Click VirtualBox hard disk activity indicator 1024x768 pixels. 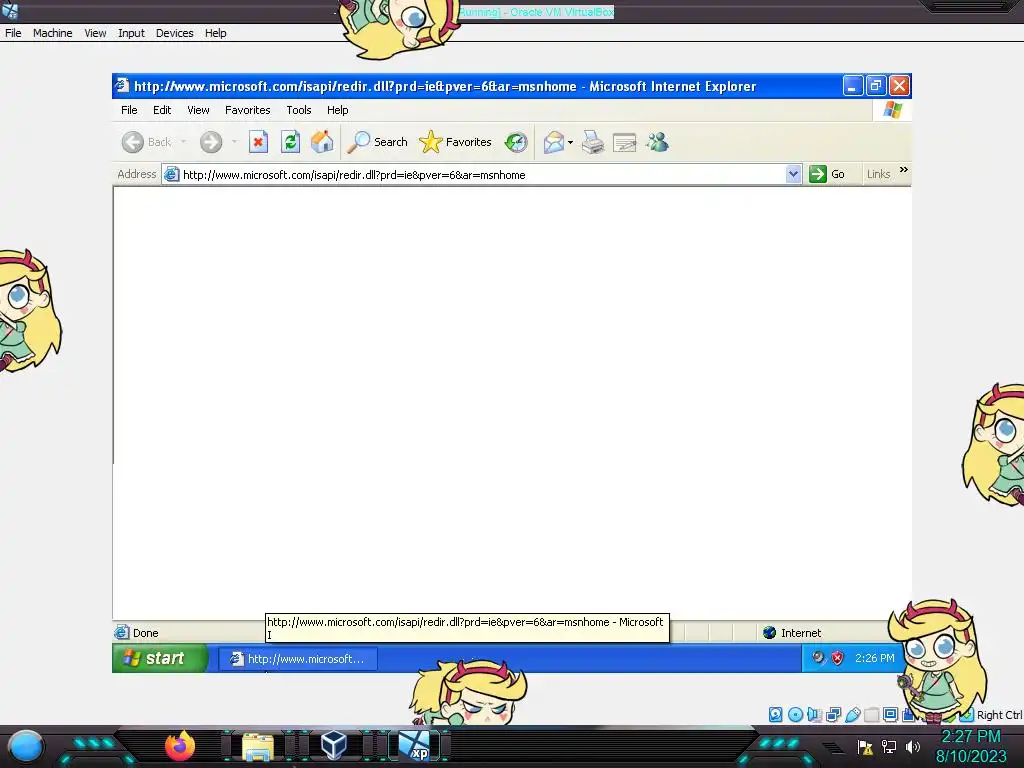coord(775,714)
